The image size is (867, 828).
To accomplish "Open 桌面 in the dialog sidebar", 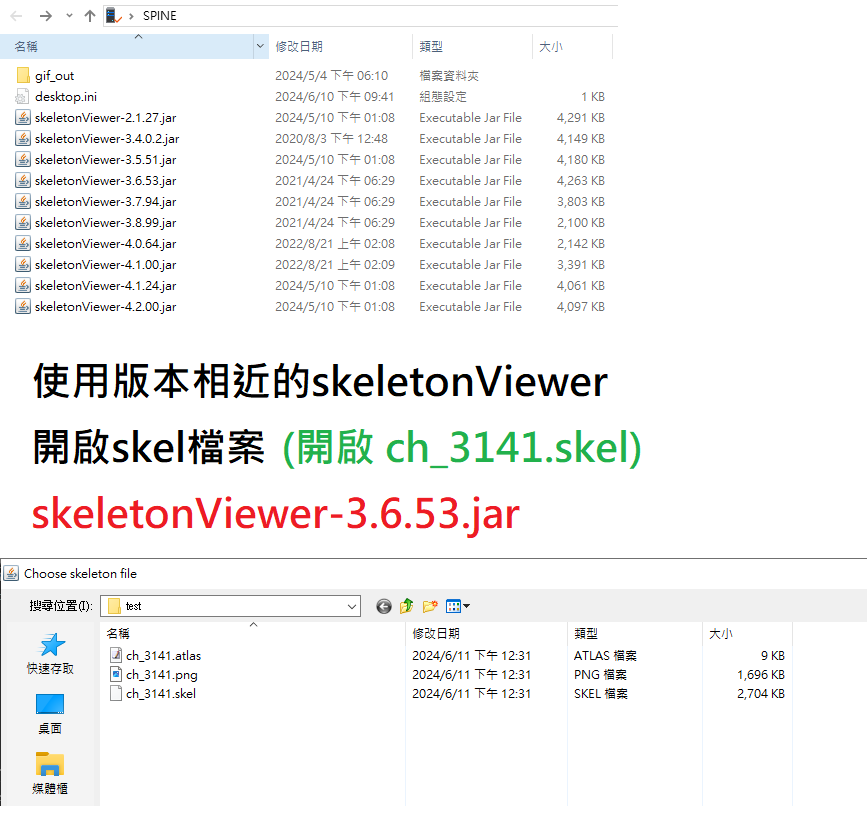I will click(50, 714).
